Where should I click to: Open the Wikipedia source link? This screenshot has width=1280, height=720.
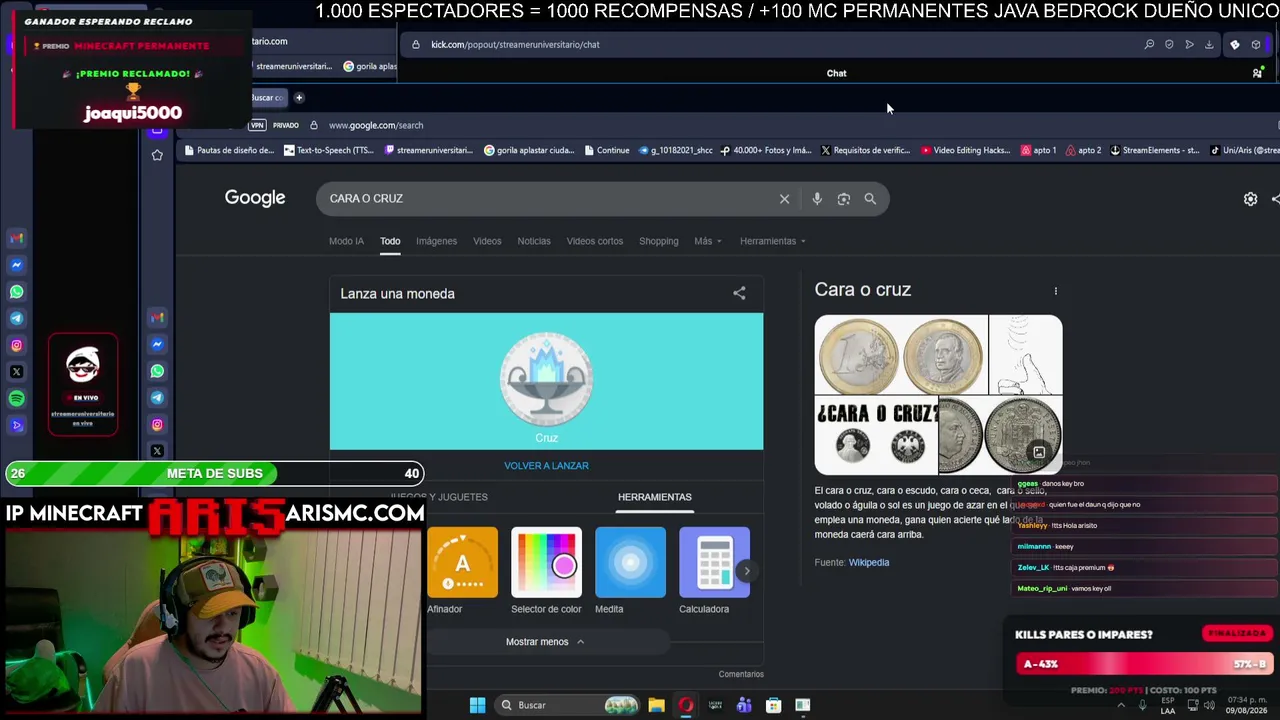click(x=869, y=563)
